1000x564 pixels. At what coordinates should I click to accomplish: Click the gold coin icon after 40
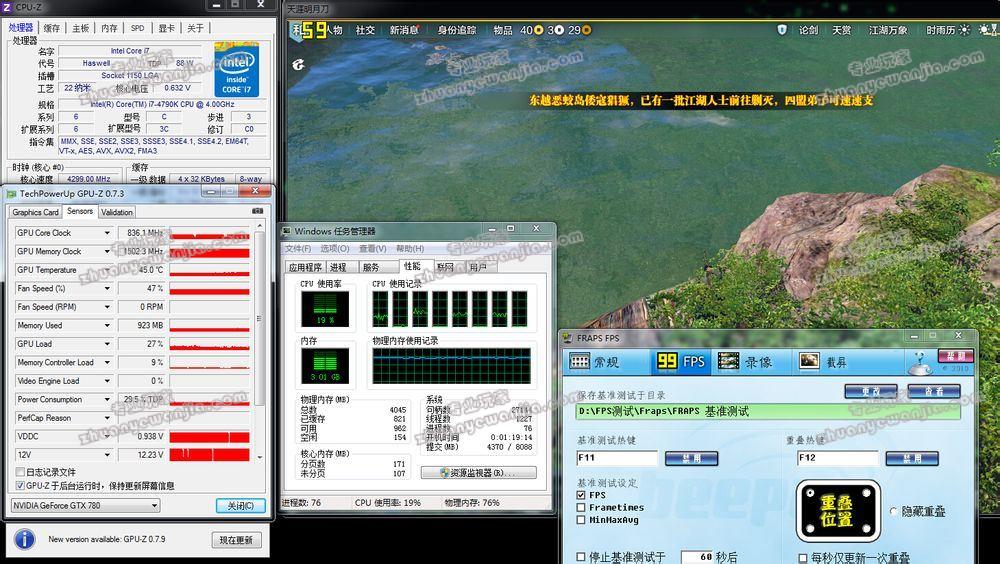(x=538, y=30)
